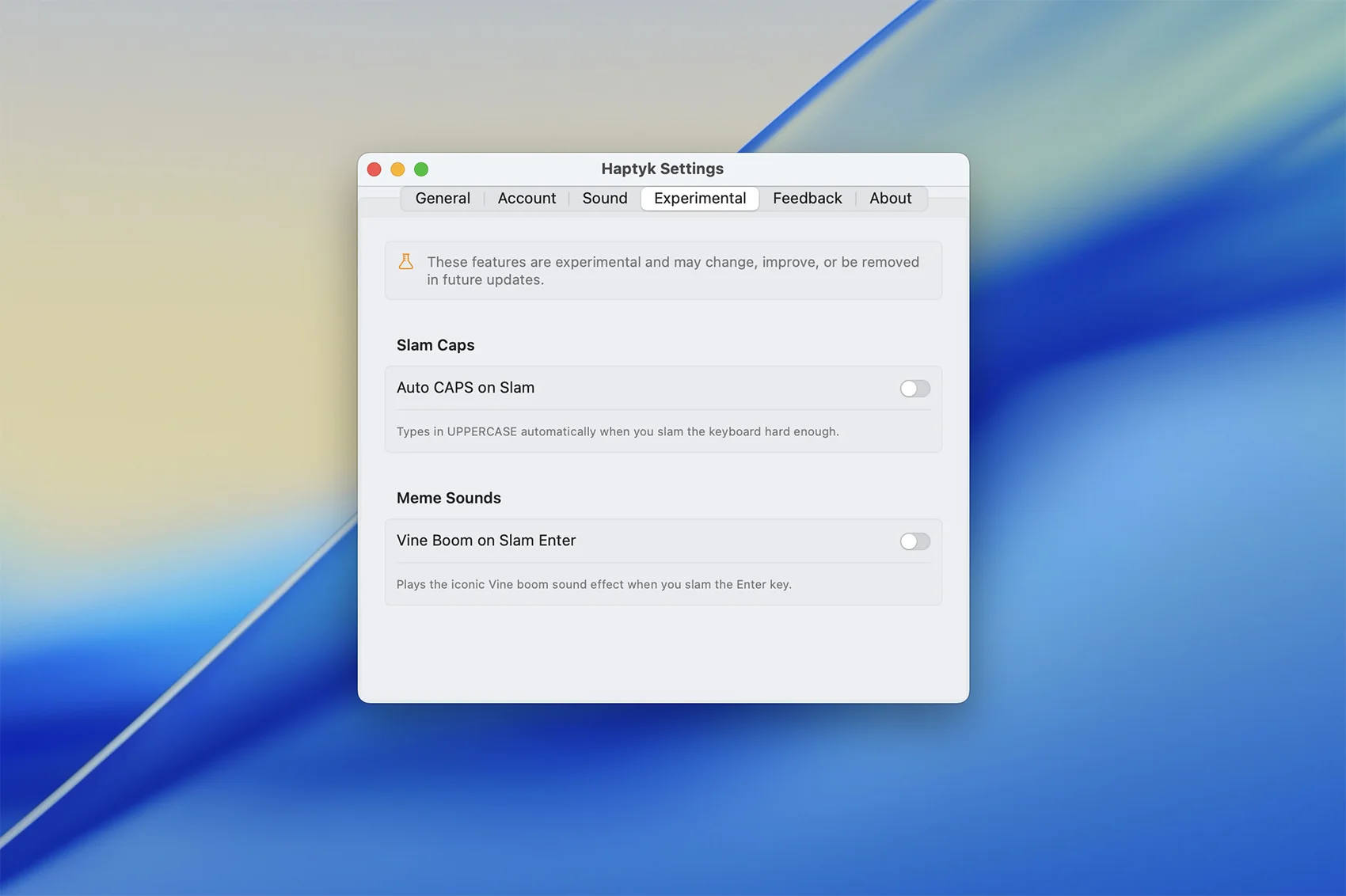Minimize window with the yellow button

[x=397, y=169]
